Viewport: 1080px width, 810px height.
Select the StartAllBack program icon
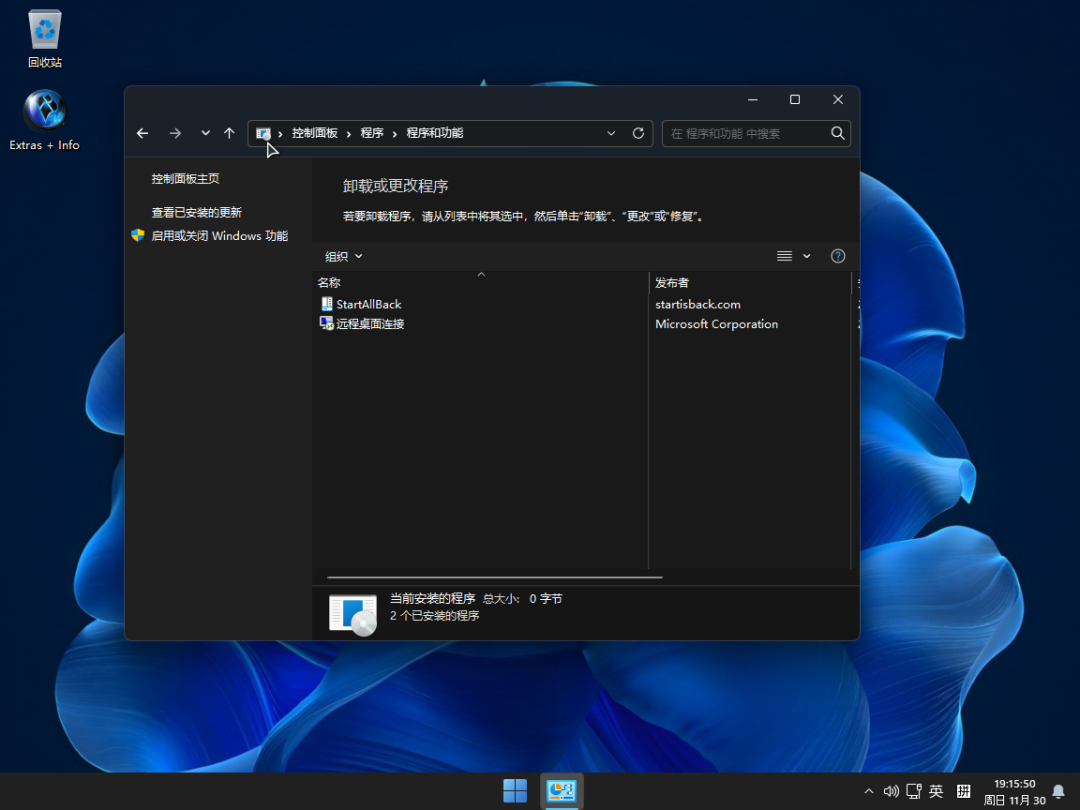(327, 304)
